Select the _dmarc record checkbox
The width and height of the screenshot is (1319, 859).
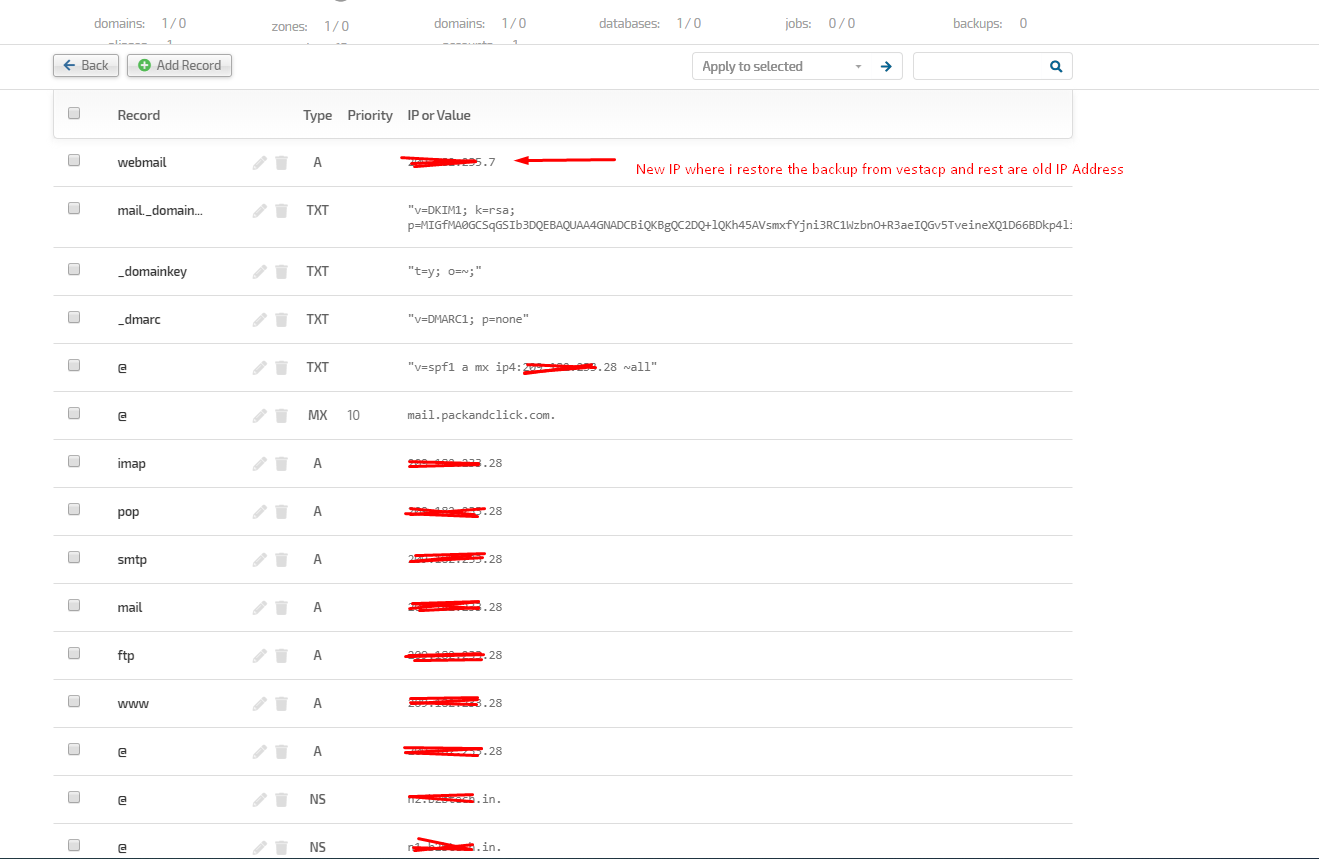[x=73, y=317]
